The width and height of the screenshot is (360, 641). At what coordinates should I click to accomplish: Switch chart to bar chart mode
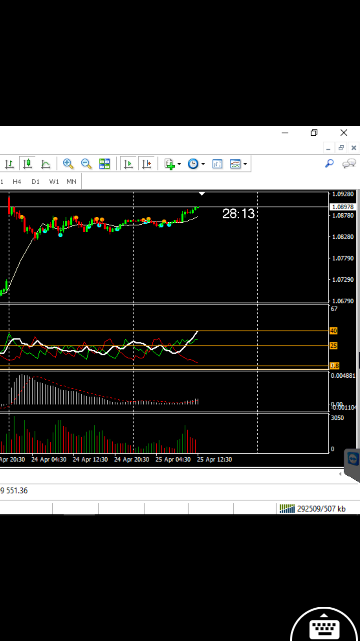click(9, 164)
